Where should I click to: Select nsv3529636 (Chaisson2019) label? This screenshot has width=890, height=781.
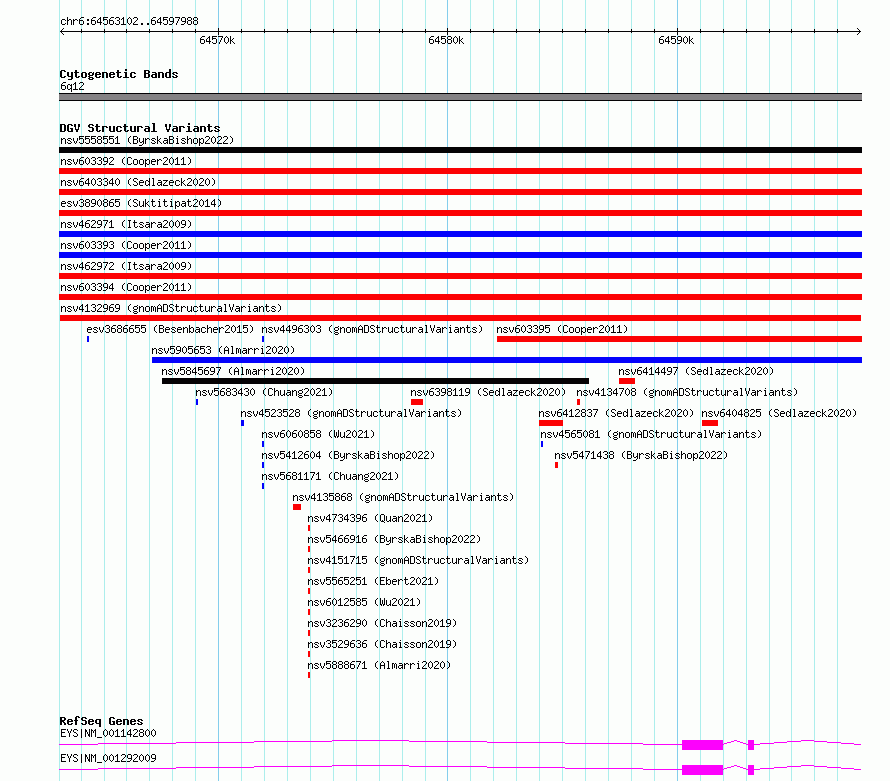click(382, 644)
